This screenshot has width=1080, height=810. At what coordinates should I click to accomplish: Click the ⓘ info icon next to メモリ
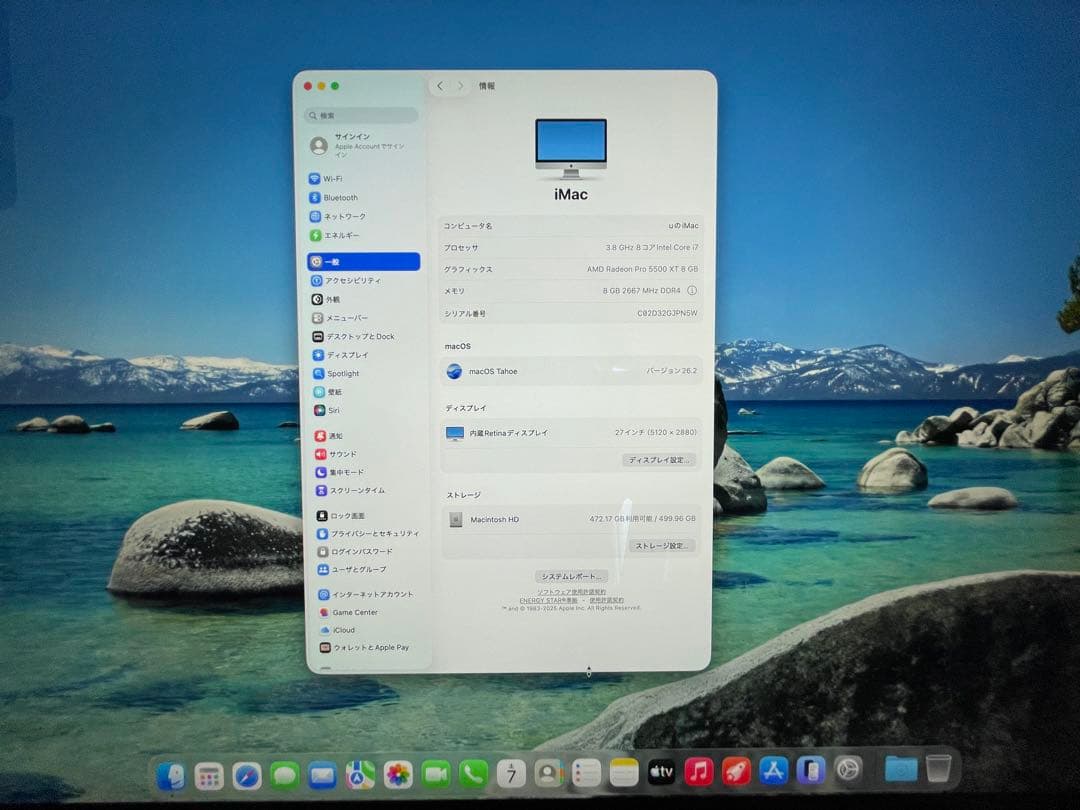693,290
